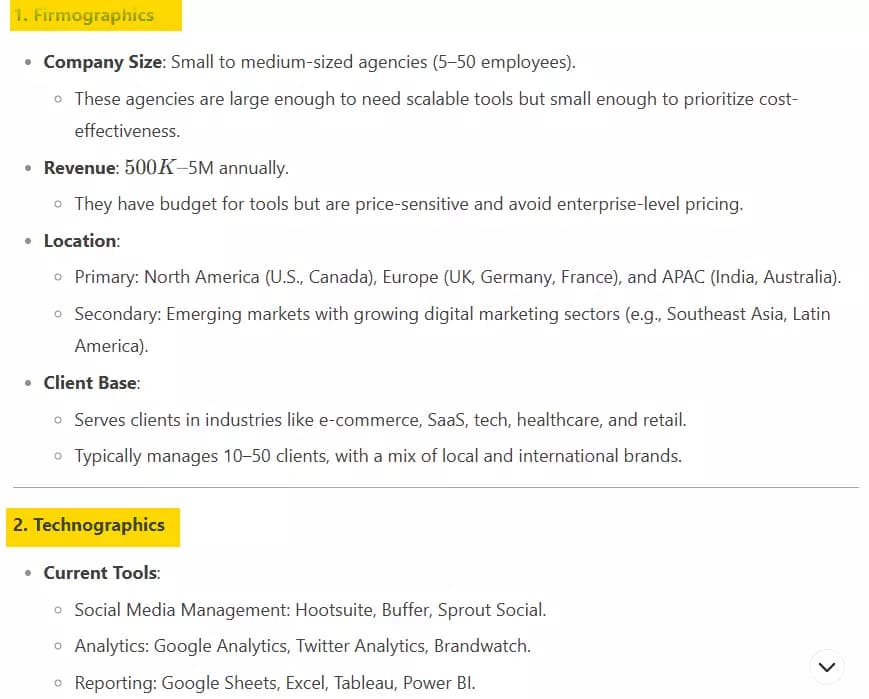Screen dimensions: 869x699
Task: Click the 'These agencies are large enough' sentence
Action: click(x=436, y=115)
